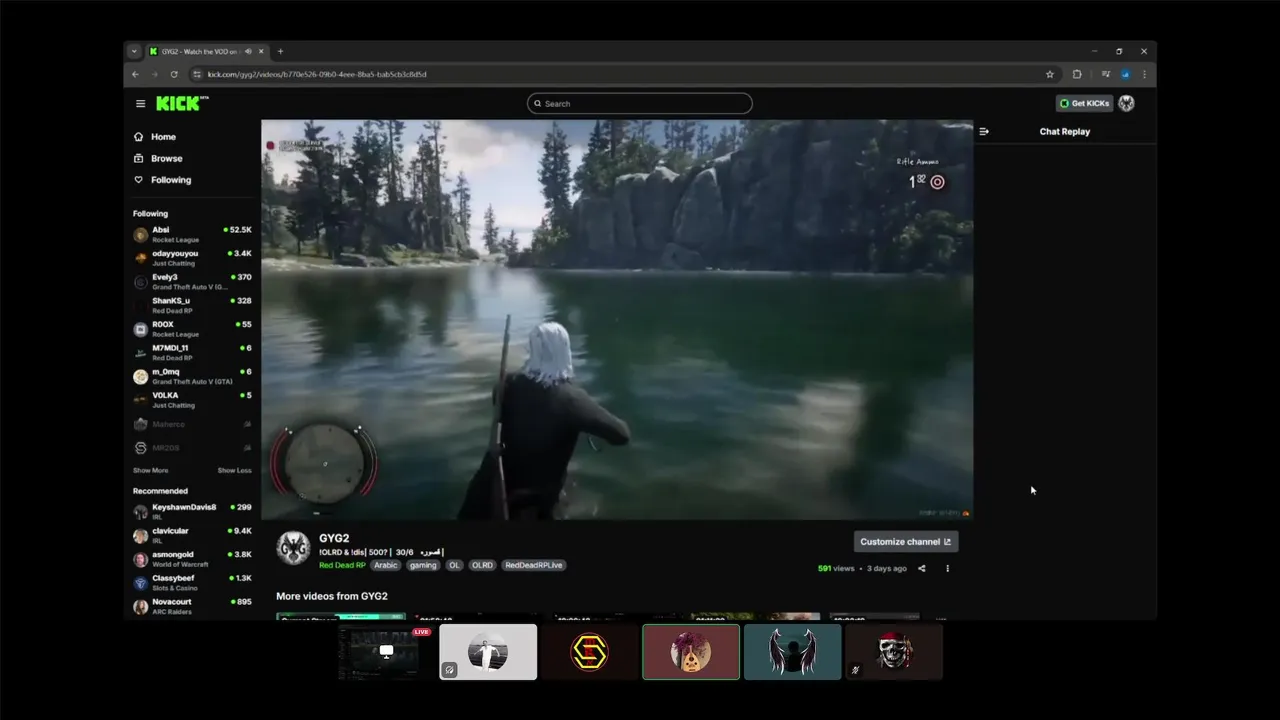Select the OLRD tag
This screenshot has height=720, width=1280.
tap(482, 565)
